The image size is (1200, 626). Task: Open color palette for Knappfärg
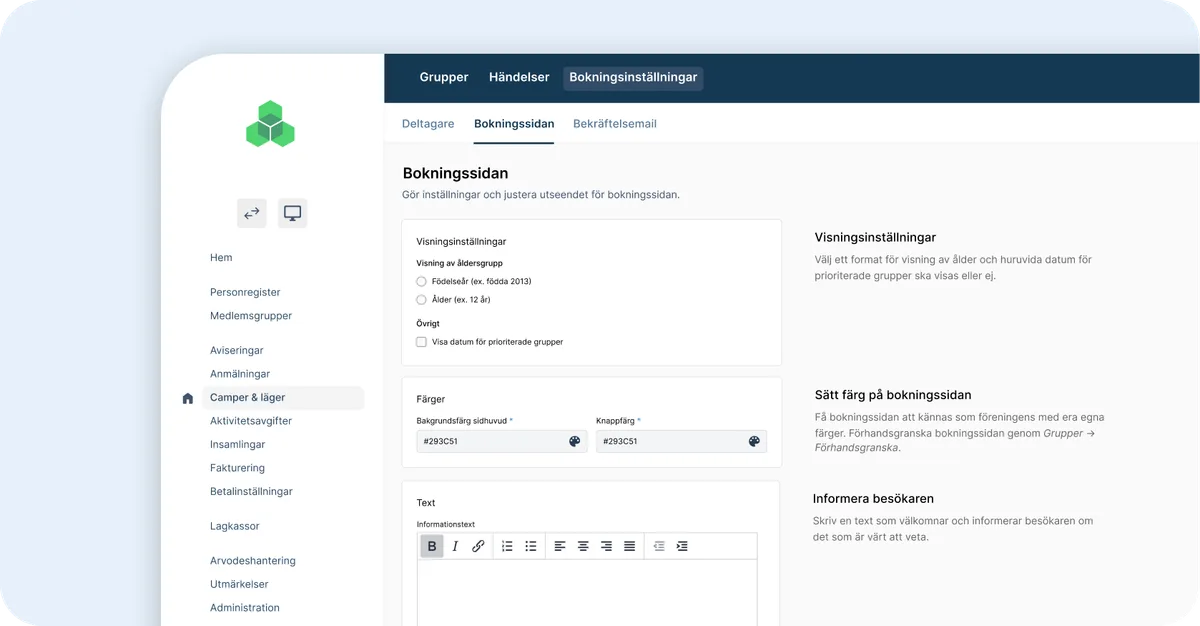(754, 441)
